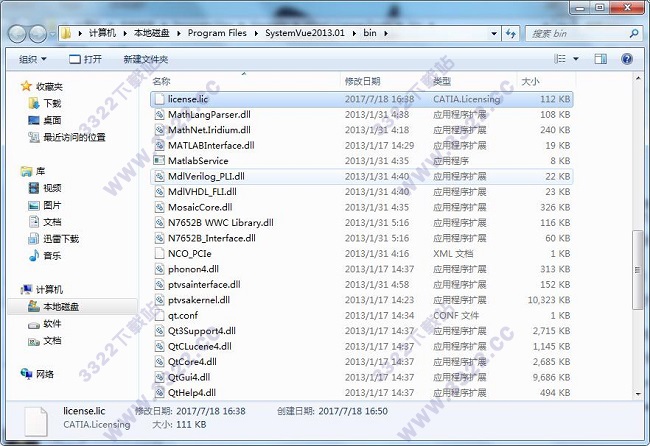Toggle the preview pane icon
Screen dimensions: 650x446
pyautogui.click(x=600, y=59)
